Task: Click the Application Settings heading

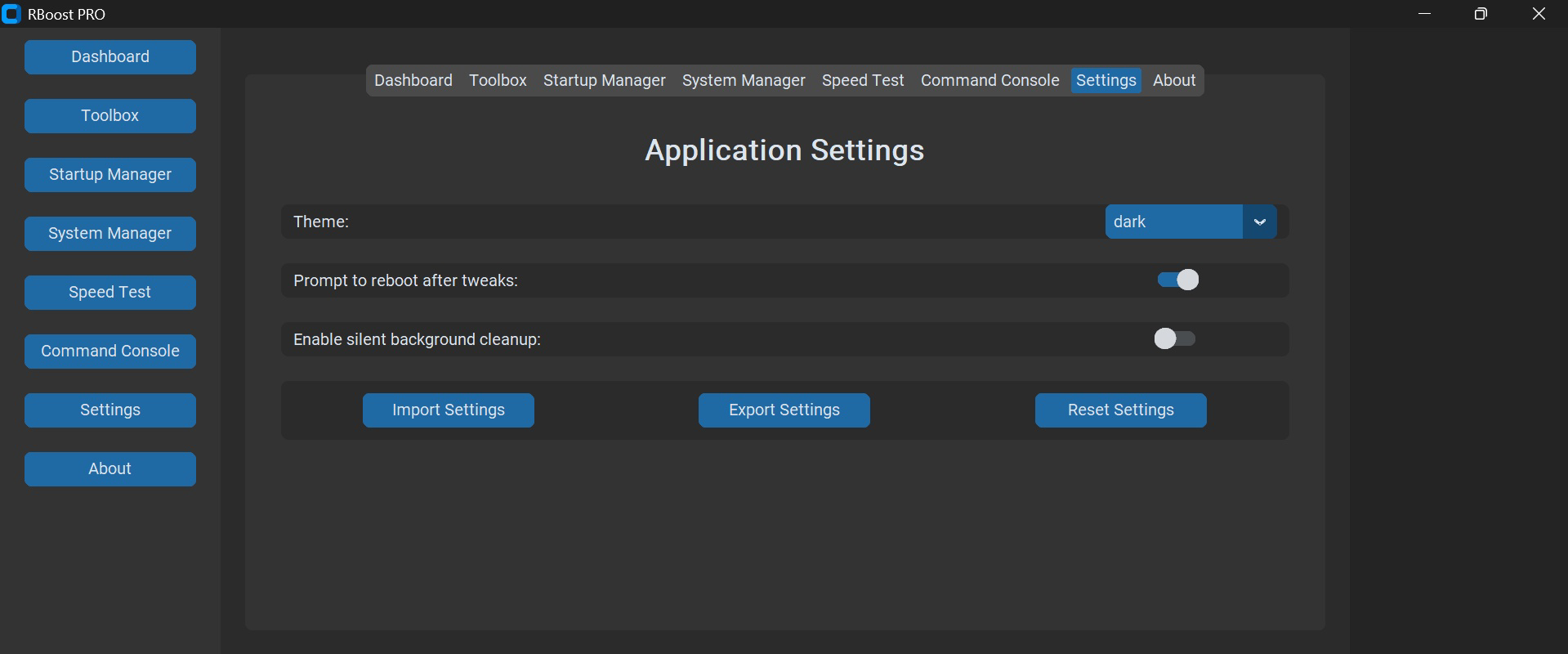Action: click(x=784, y=150)
